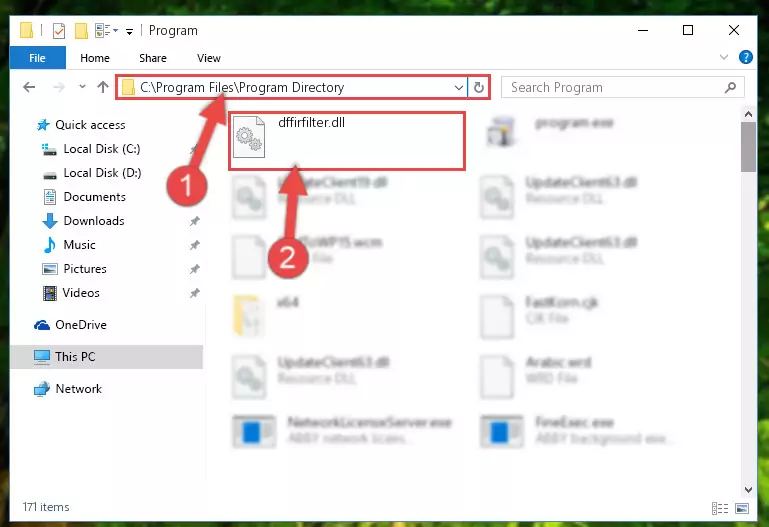Maximize the Program window
This screenshot has height=527, width=769.
tap(688, 30)
